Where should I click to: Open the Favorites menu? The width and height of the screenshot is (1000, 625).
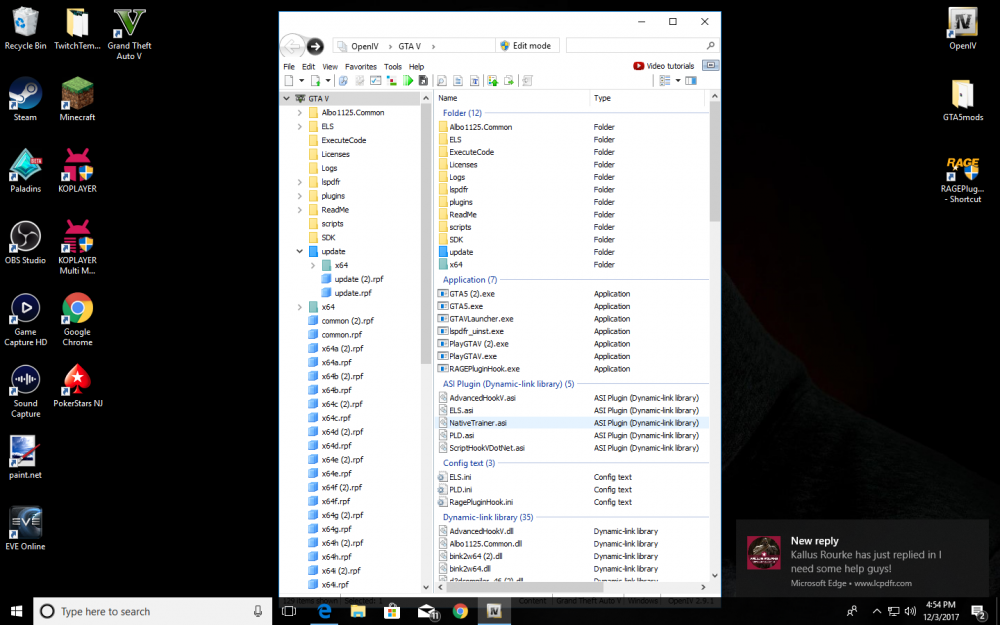point(361,66)
